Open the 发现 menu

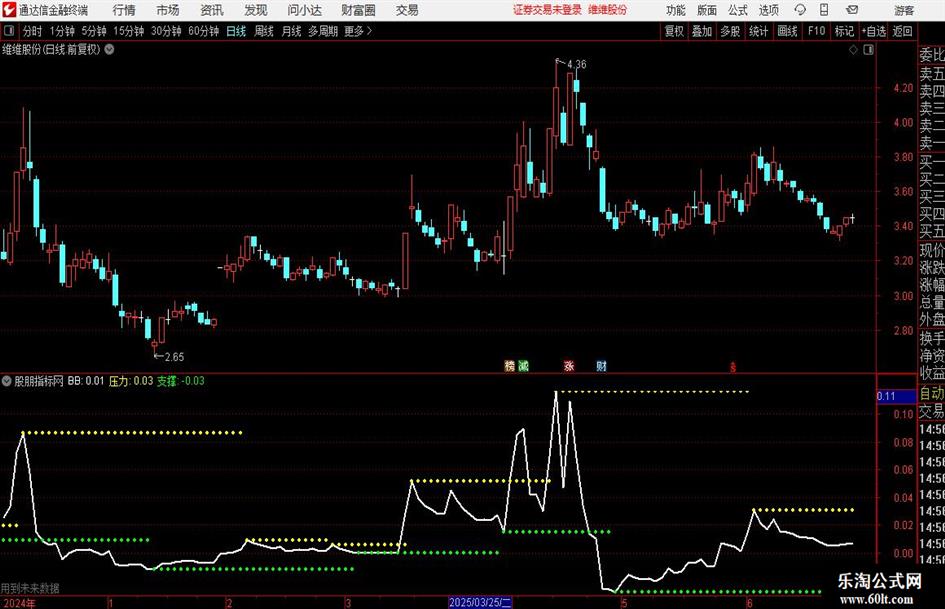[x=256, y=10]
